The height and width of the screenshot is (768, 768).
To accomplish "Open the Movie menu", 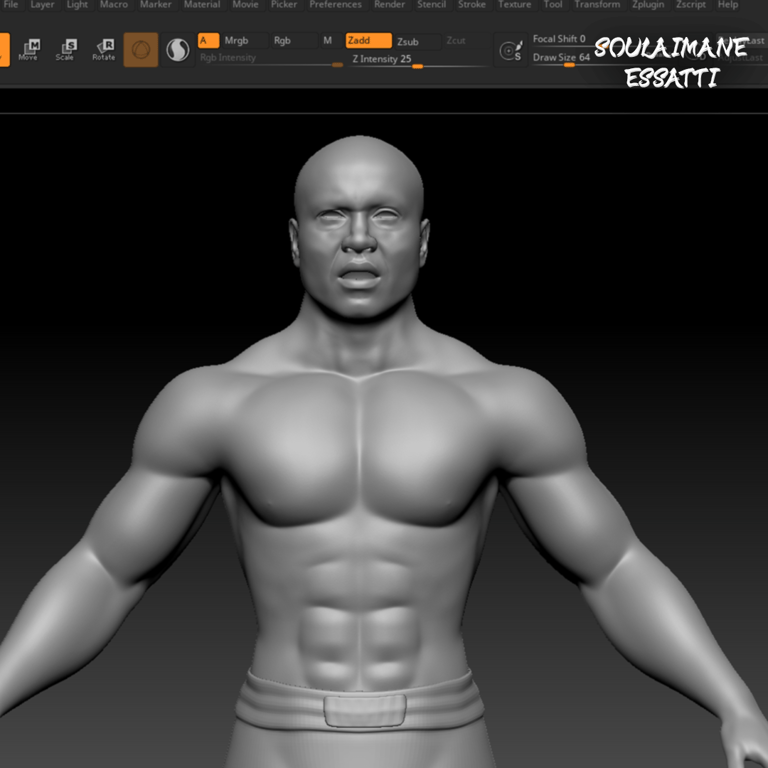I will [x=245, y=4].
